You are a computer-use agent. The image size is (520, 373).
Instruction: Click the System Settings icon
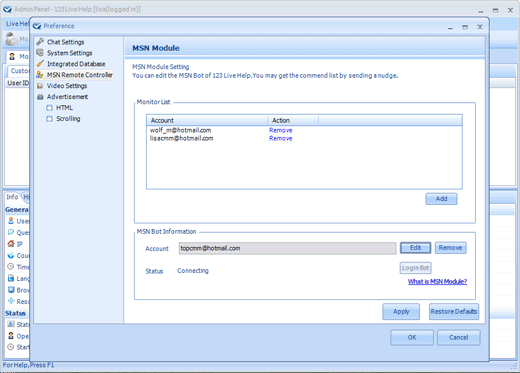(40, 53)
